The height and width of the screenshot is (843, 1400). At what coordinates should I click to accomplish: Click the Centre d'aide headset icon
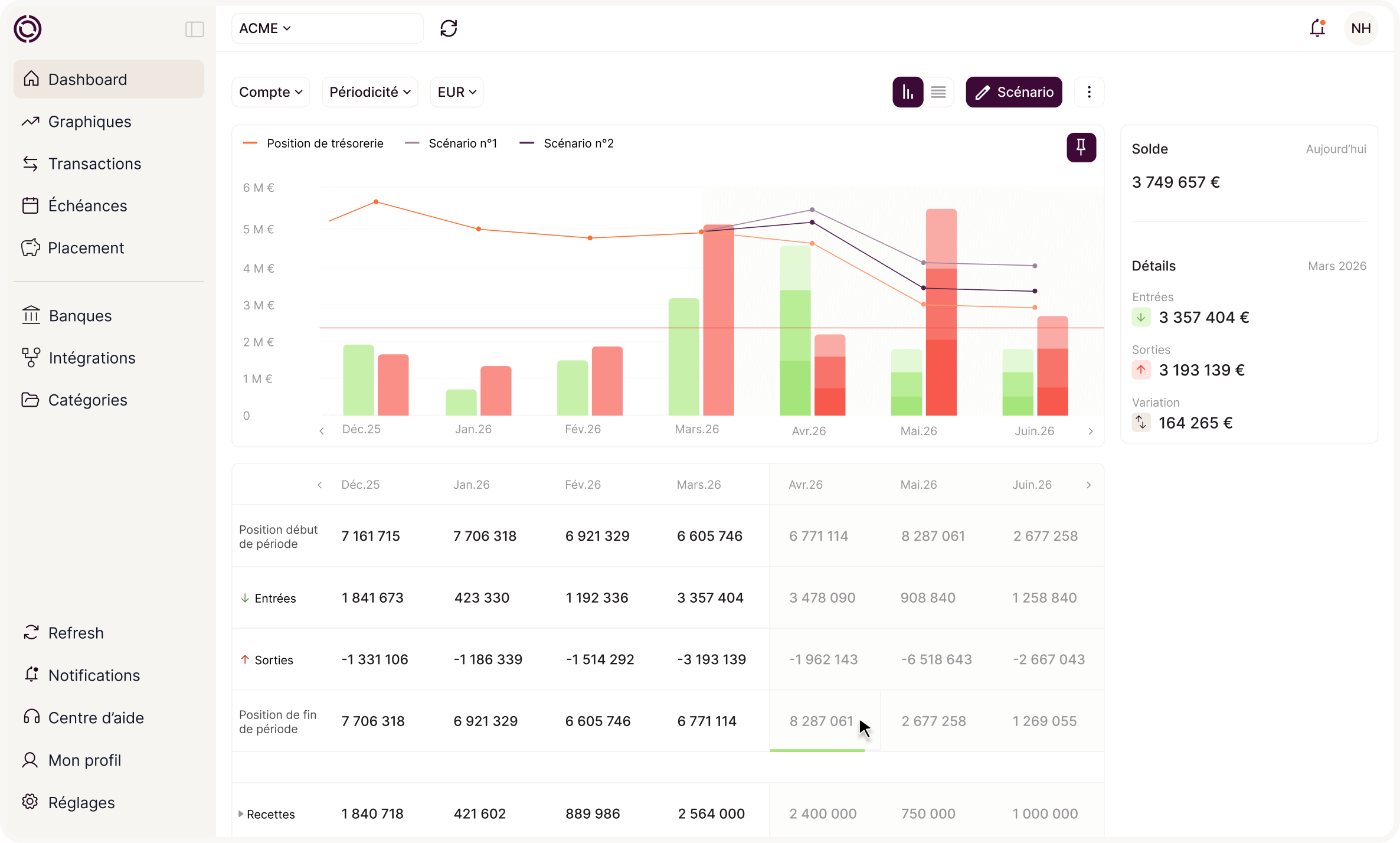pos(31,717)
